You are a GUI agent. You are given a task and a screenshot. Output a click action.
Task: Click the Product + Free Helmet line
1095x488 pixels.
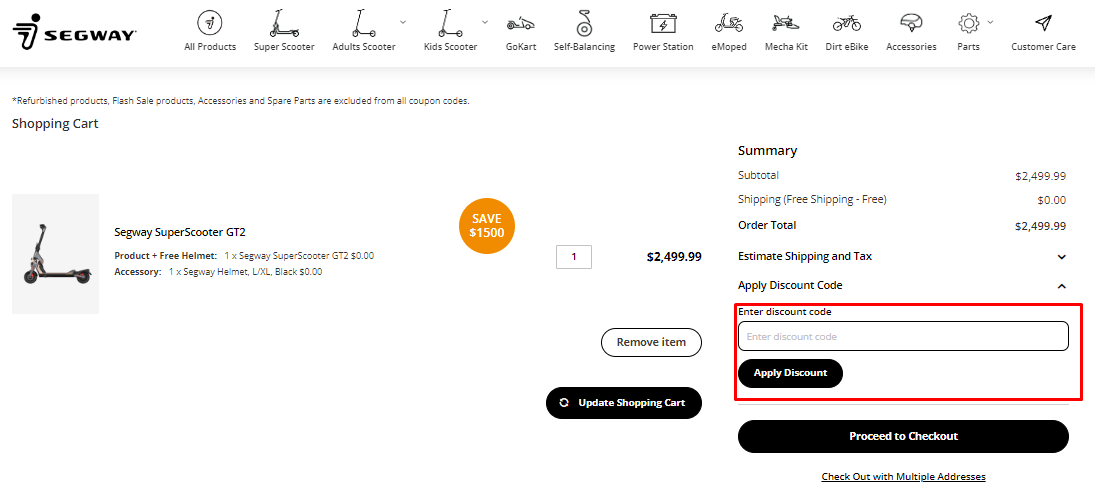pos(244,256)
